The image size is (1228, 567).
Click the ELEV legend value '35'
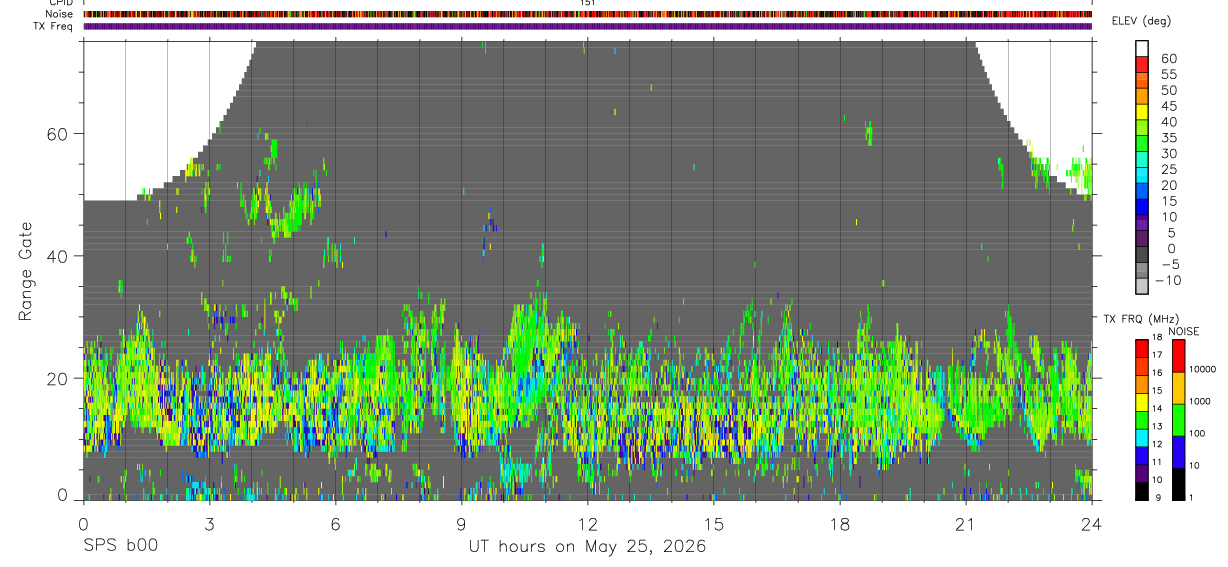tap(1169, 138)
